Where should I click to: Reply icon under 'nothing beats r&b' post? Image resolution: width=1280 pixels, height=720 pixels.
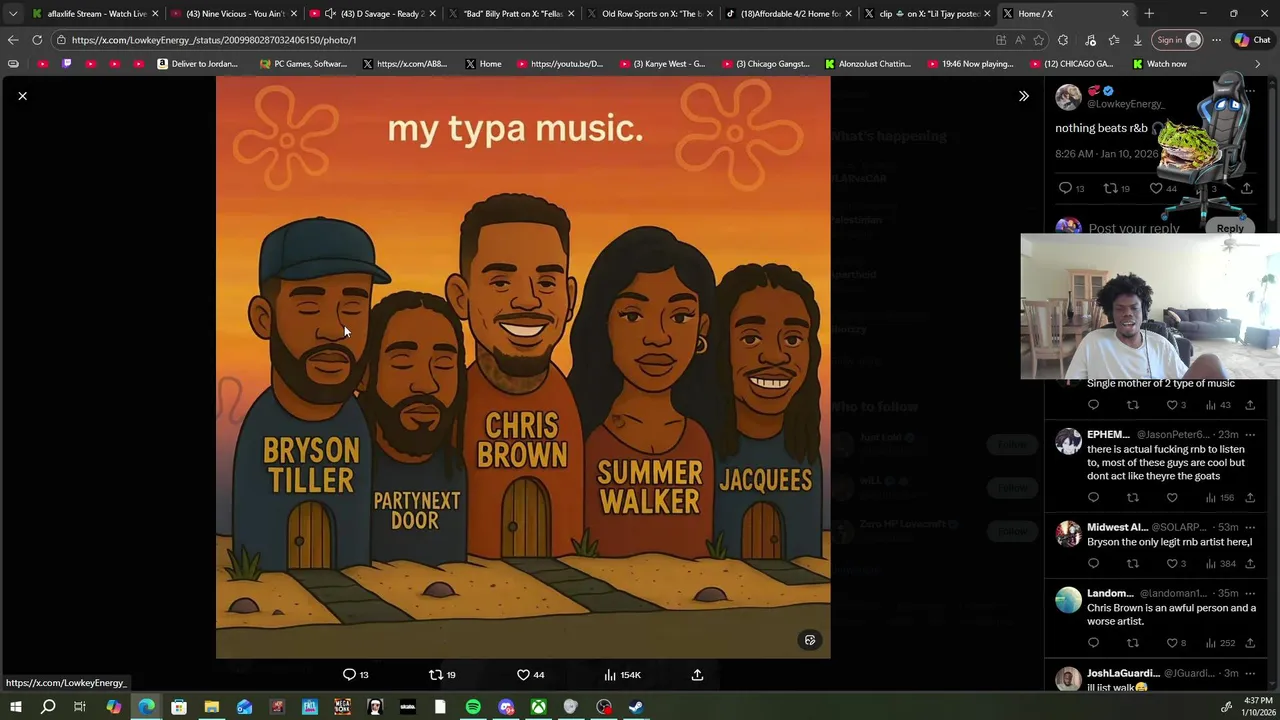pos(1065,188)
